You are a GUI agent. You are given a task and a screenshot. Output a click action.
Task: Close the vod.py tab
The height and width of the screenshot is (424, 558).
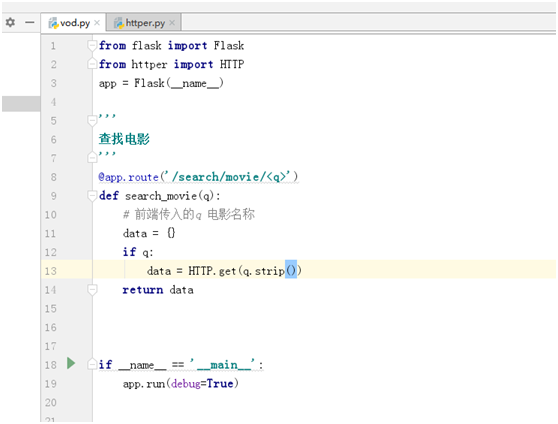(97, 23)
